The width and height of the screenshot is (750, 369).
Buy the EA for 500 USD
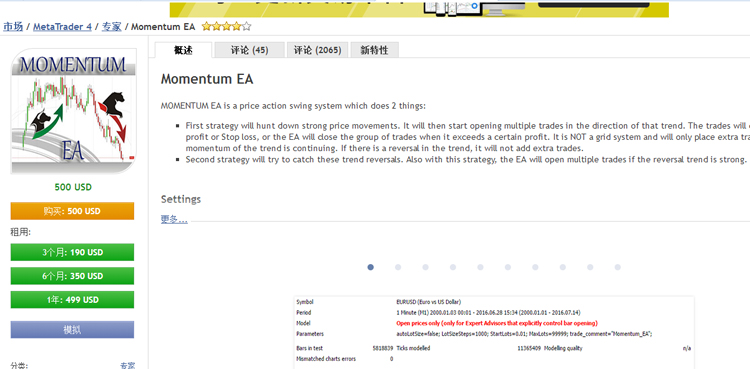(72, 211)
